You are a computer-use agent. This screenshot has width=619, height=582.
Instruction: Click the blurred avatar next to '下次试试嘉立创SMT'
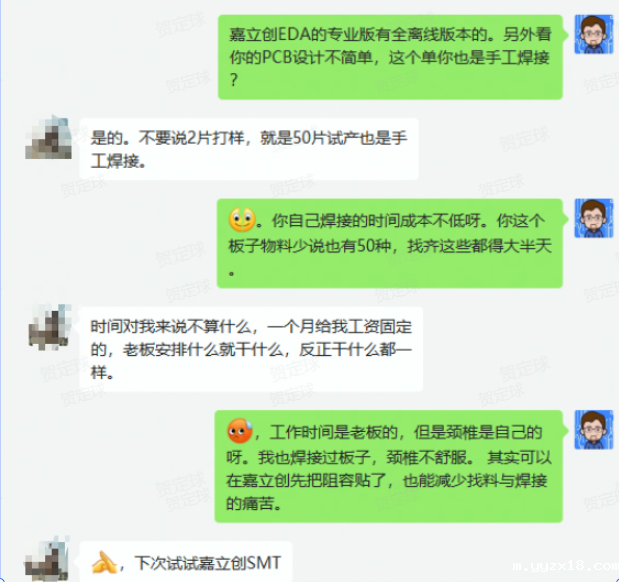[x=47, y=559]
